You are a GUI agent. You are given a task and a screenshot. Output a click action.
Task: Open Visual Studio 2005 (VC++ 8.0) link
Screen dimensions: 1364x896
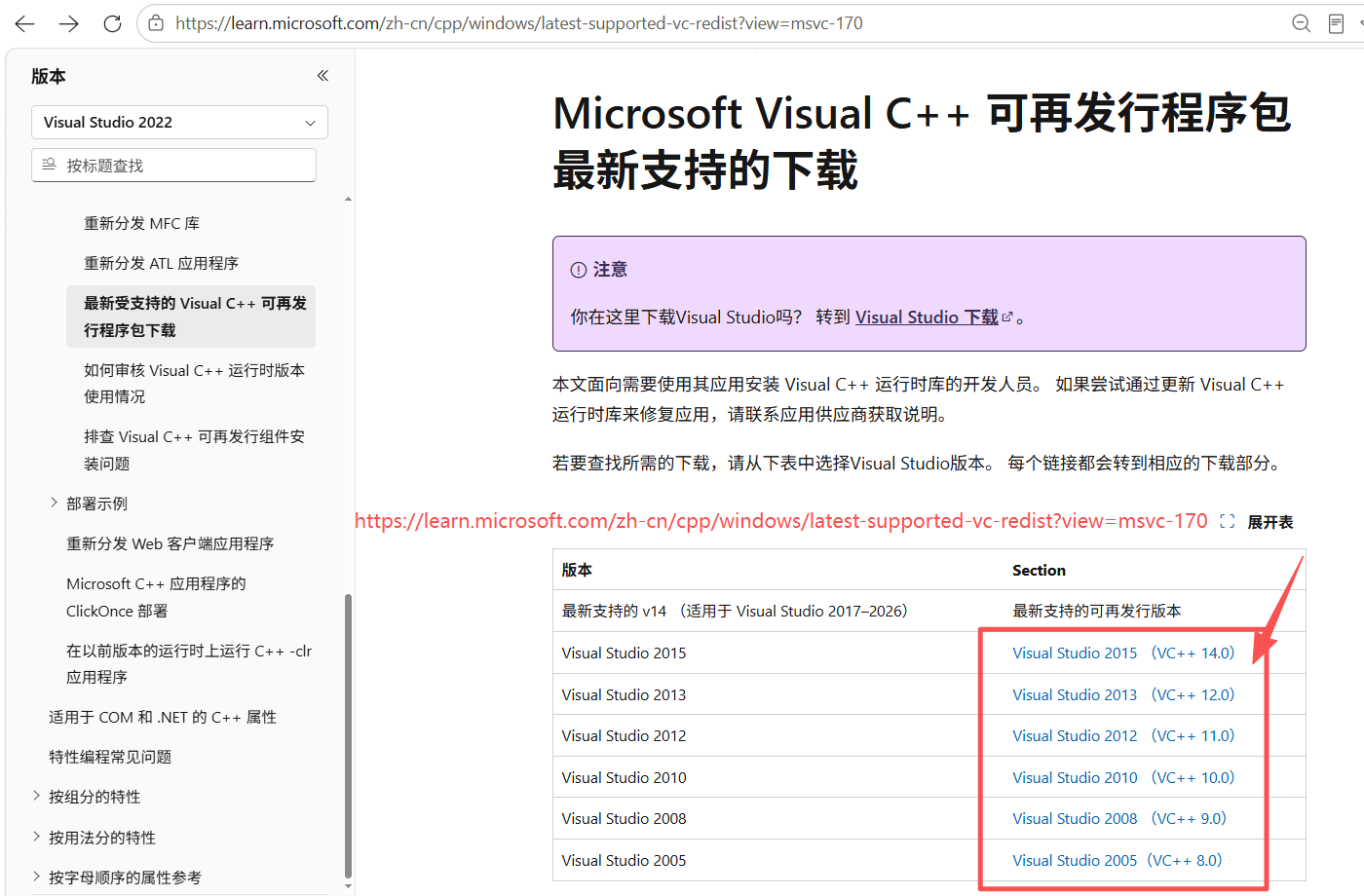point(1118,860)
